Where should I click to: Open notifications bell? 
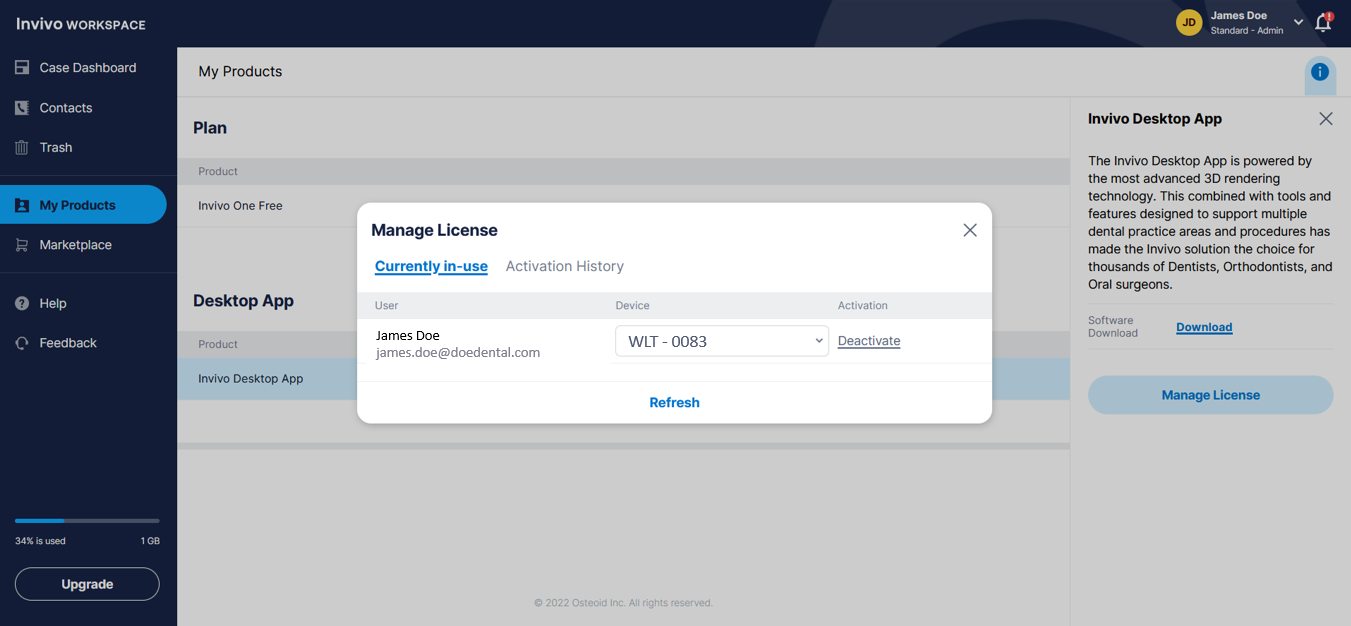1323,22
